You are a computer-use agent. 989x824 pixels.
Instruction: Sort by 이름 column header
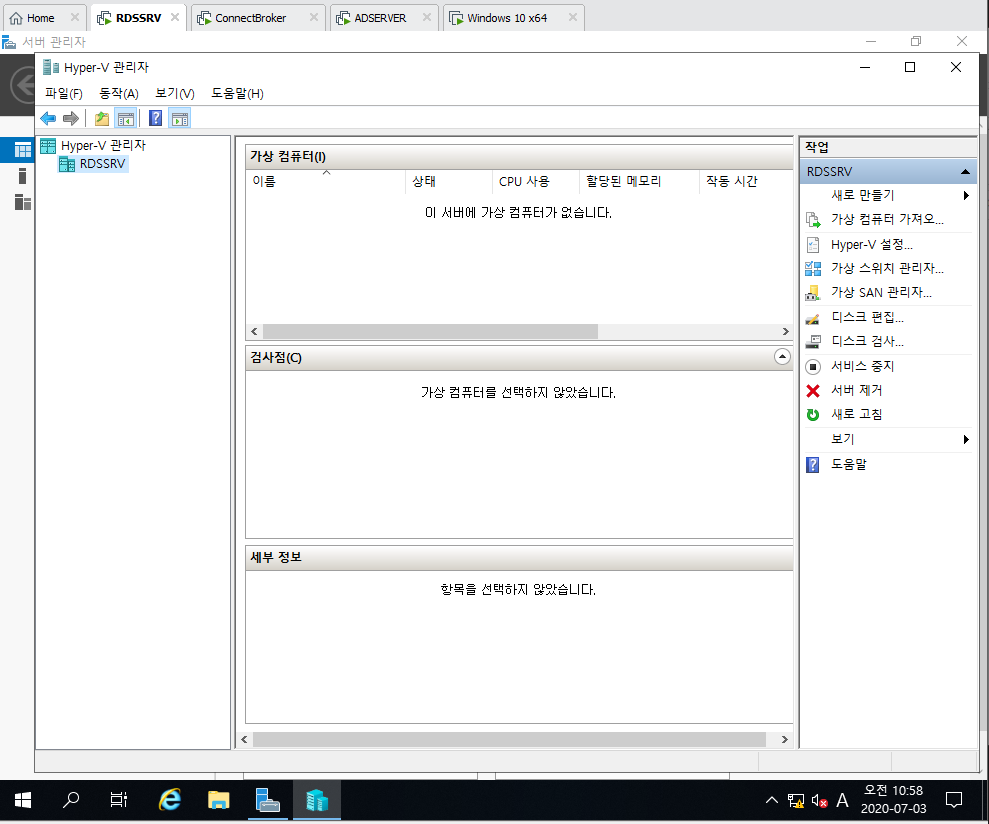coord(325,182)
